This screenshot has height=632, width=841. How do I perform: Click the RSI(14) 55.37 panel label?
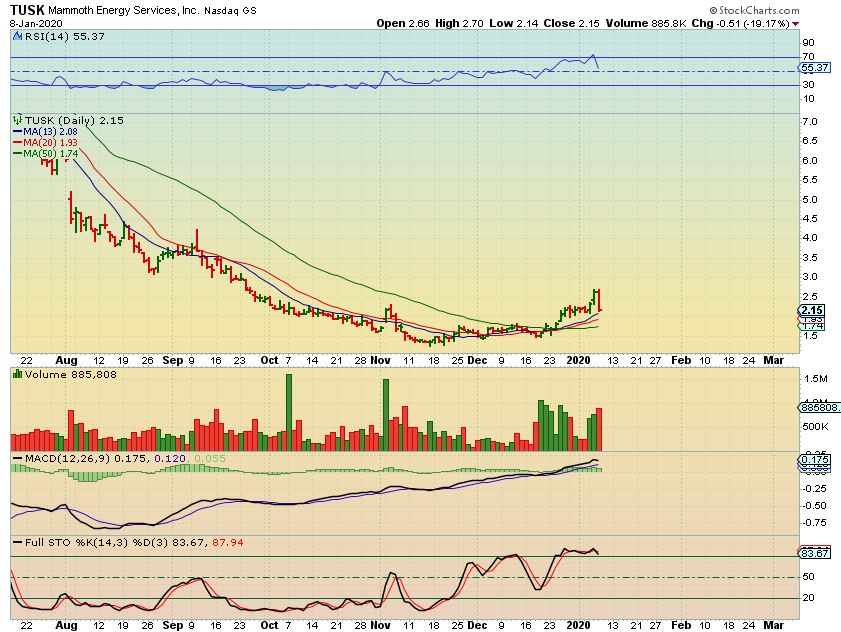click(x=64, y=36)
